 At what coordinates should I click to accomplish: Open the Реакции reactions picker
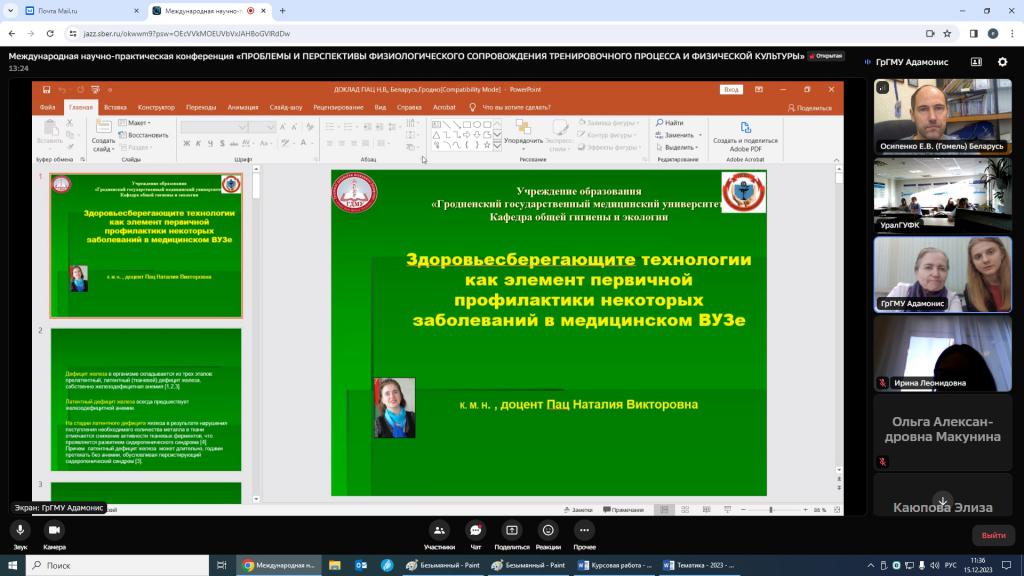[548, 530]
